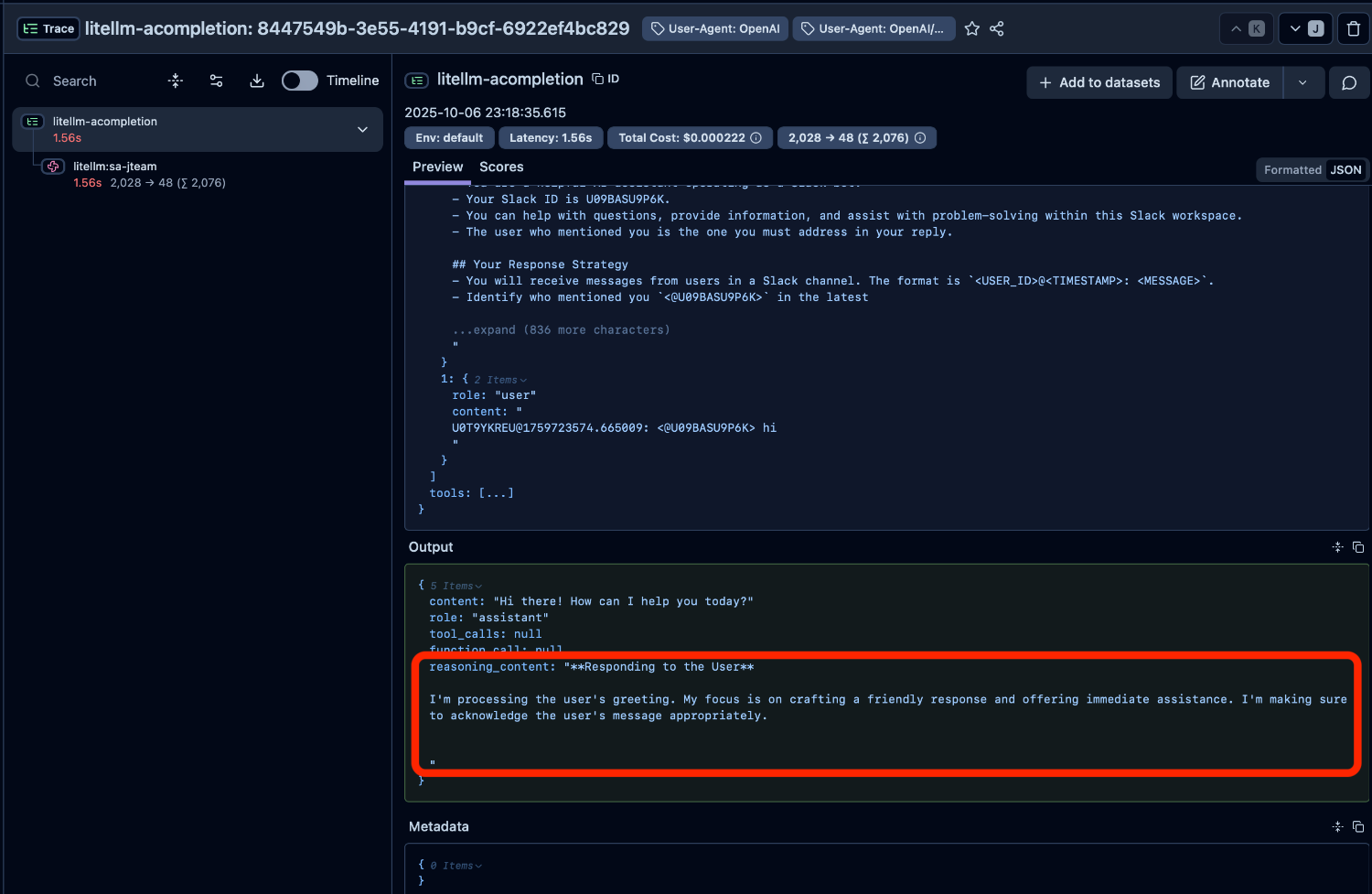This screenshot has width=1372, height=894.
Task: Open the Annotate dropdown arrow
Action: click(x=1302, y=82)
